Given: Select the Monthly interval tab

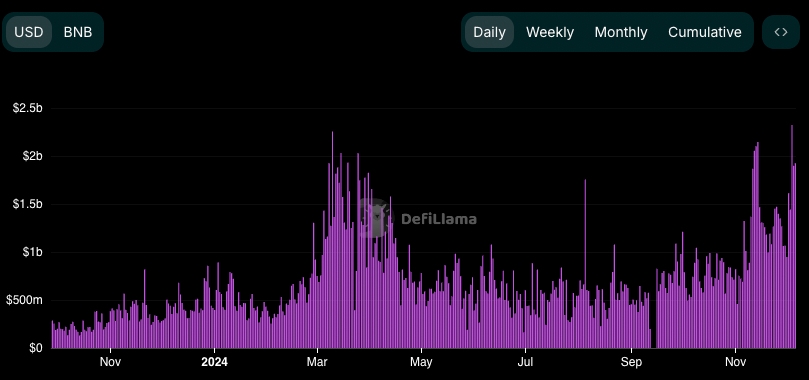Looking at the screenshot, I should pyautogui.click(x=621, y=32).
